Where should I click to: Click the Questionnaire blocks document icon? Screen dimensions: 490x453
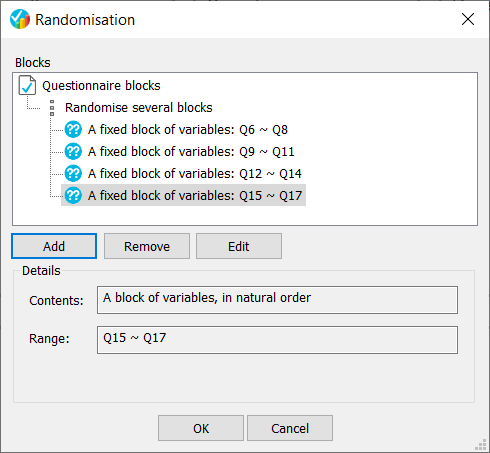tap(27, 85)
